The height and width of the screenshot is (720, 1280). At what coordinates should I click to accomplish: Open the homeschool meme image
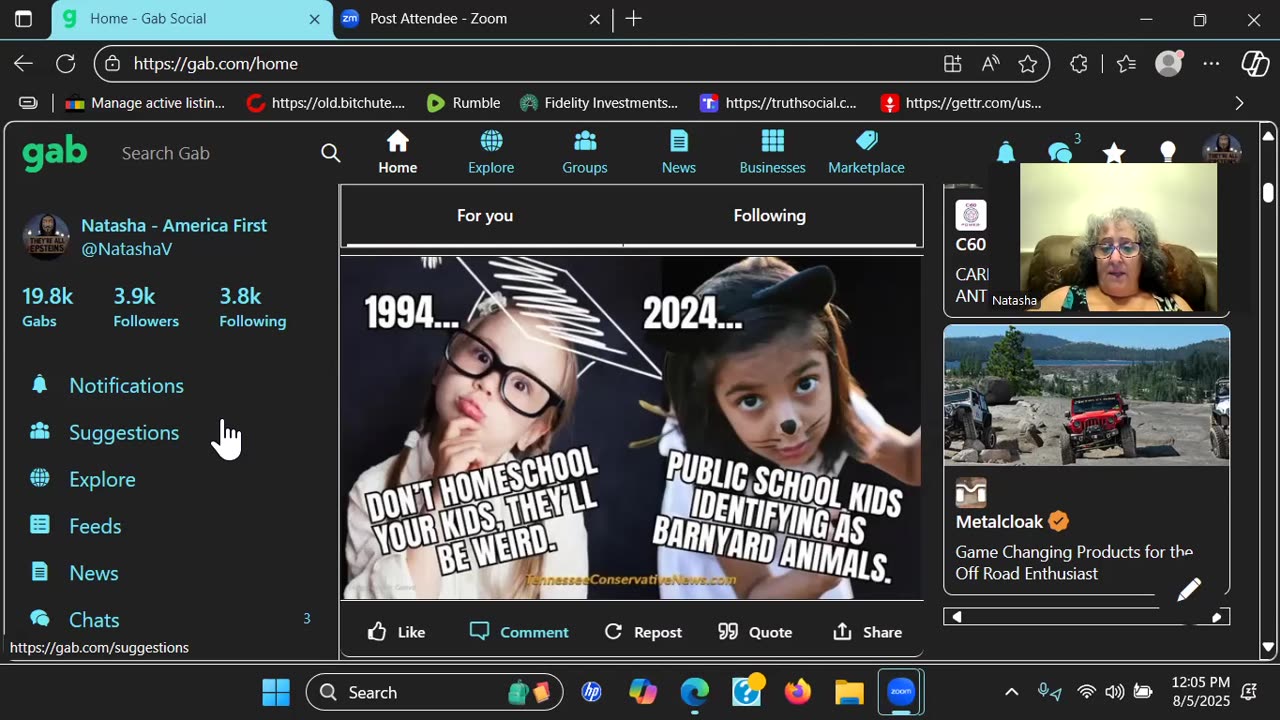tap(631, 428)
